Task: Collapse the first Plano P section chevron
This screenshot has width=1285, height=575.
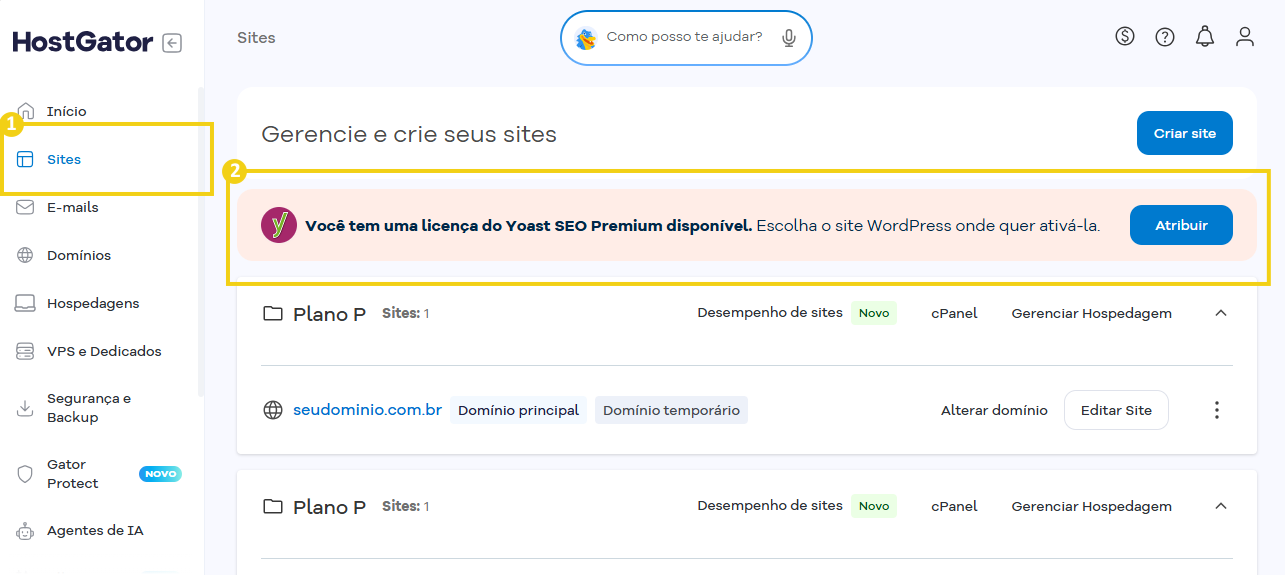Action: [x=1220, y=313]
